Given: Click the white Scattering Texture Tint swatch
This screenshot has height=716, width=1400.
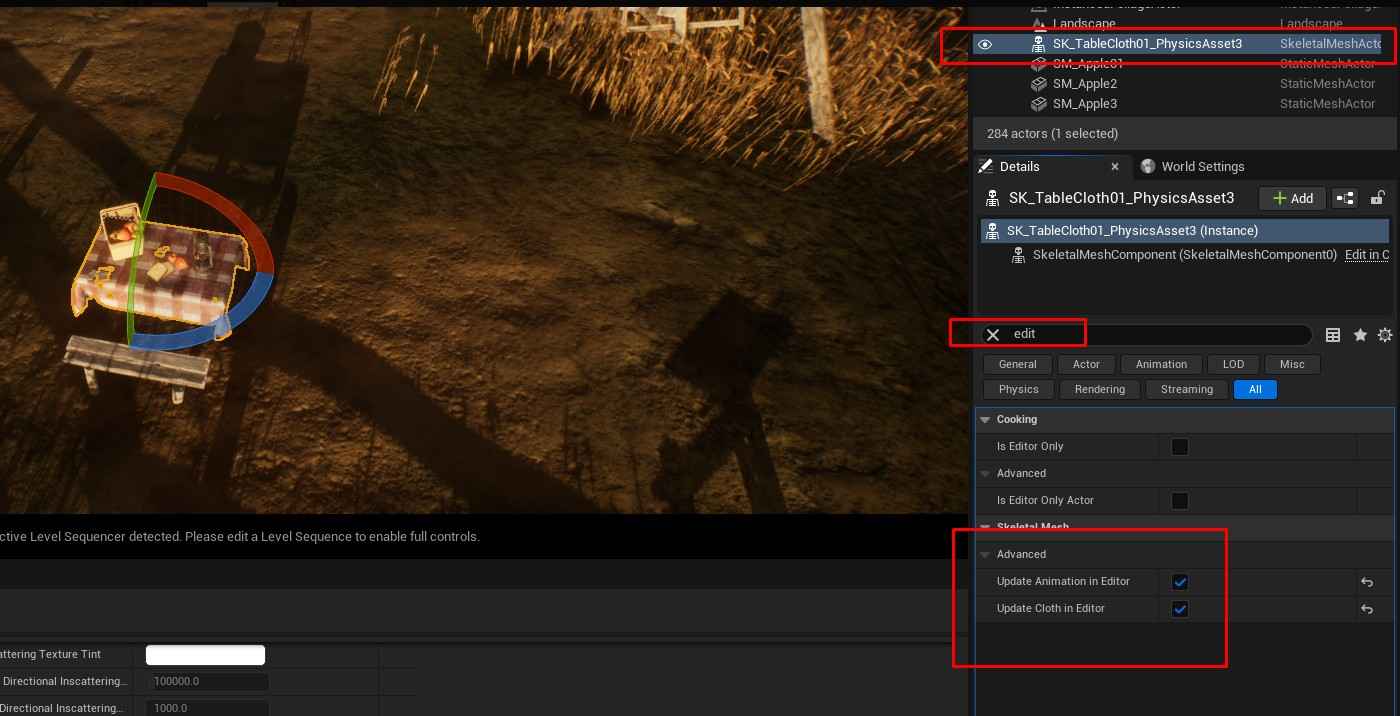Looking at the screenshot, I should 205,655.
